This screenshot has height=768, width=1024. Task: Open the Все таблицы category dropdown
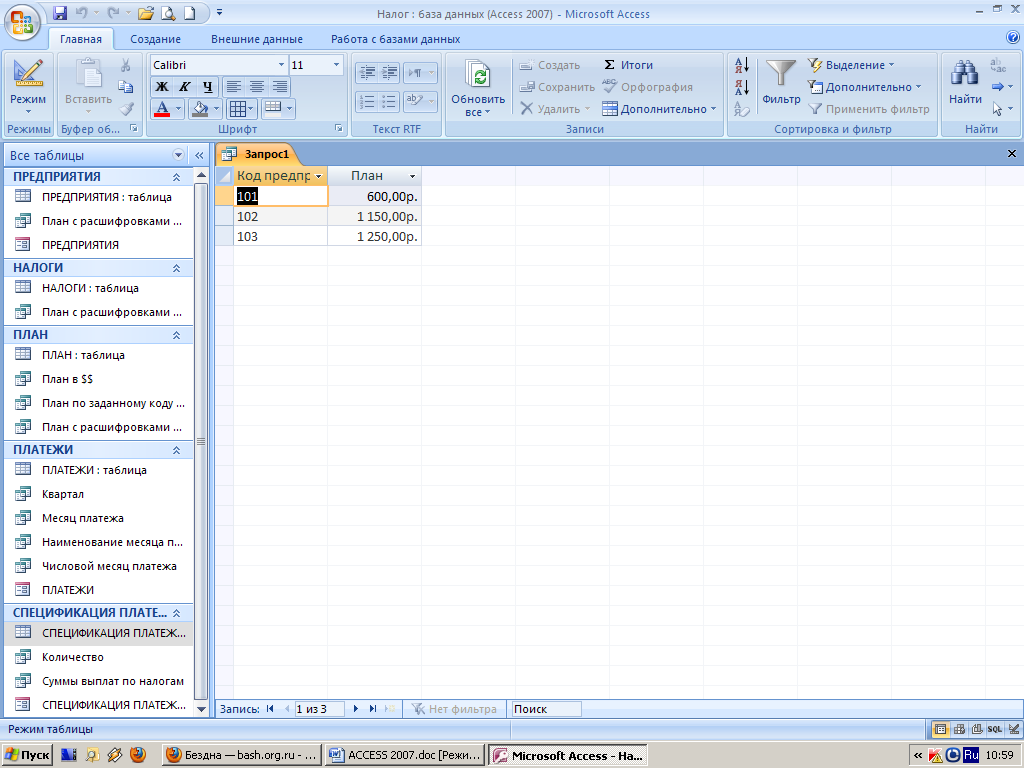178,155
